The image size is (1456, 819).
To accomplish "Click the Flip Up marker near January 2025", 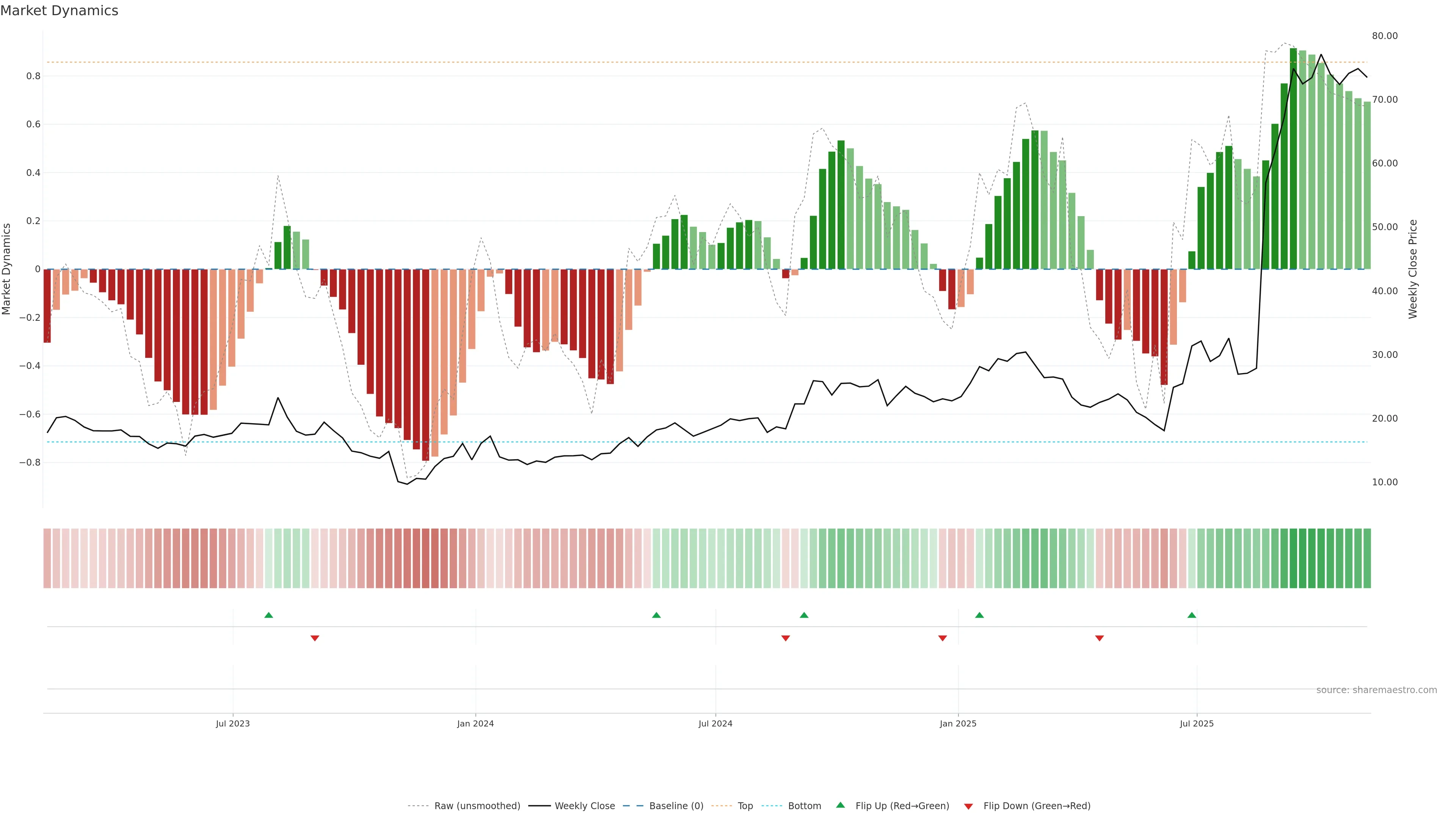I will click(979, 615).
